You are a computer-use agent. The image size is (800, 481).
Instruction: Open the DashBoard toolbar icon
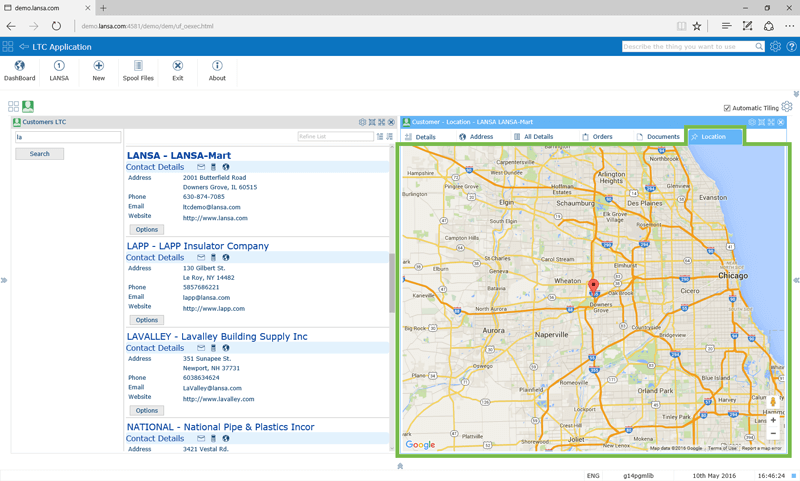[19, 67]
